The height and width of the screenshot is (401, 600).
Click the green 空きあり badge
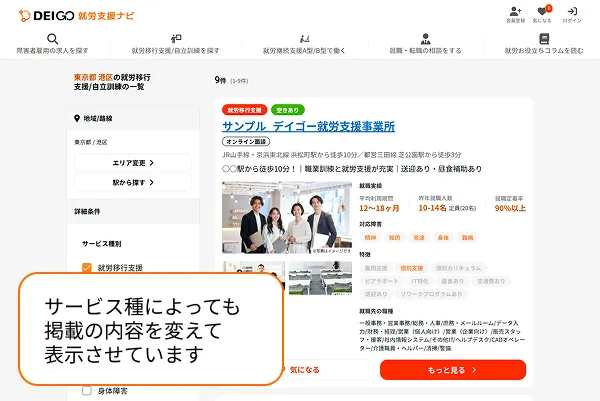pos(287,110)
